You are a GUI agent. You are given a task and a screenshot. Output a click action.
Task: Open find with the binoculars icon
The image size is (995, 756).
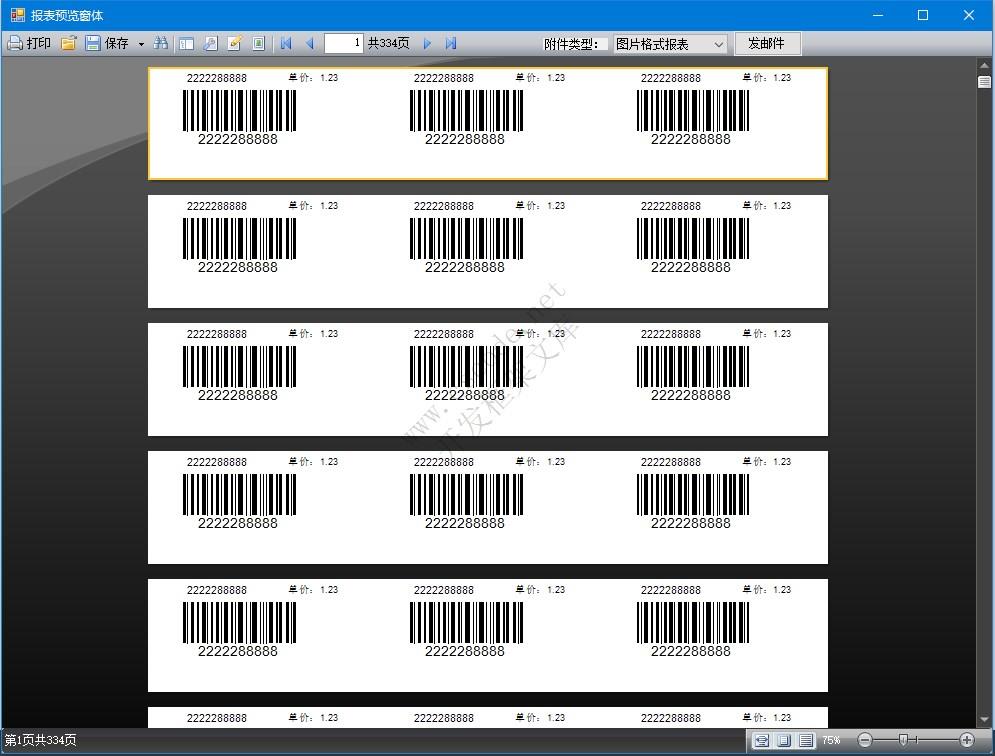tap(161, 44)
